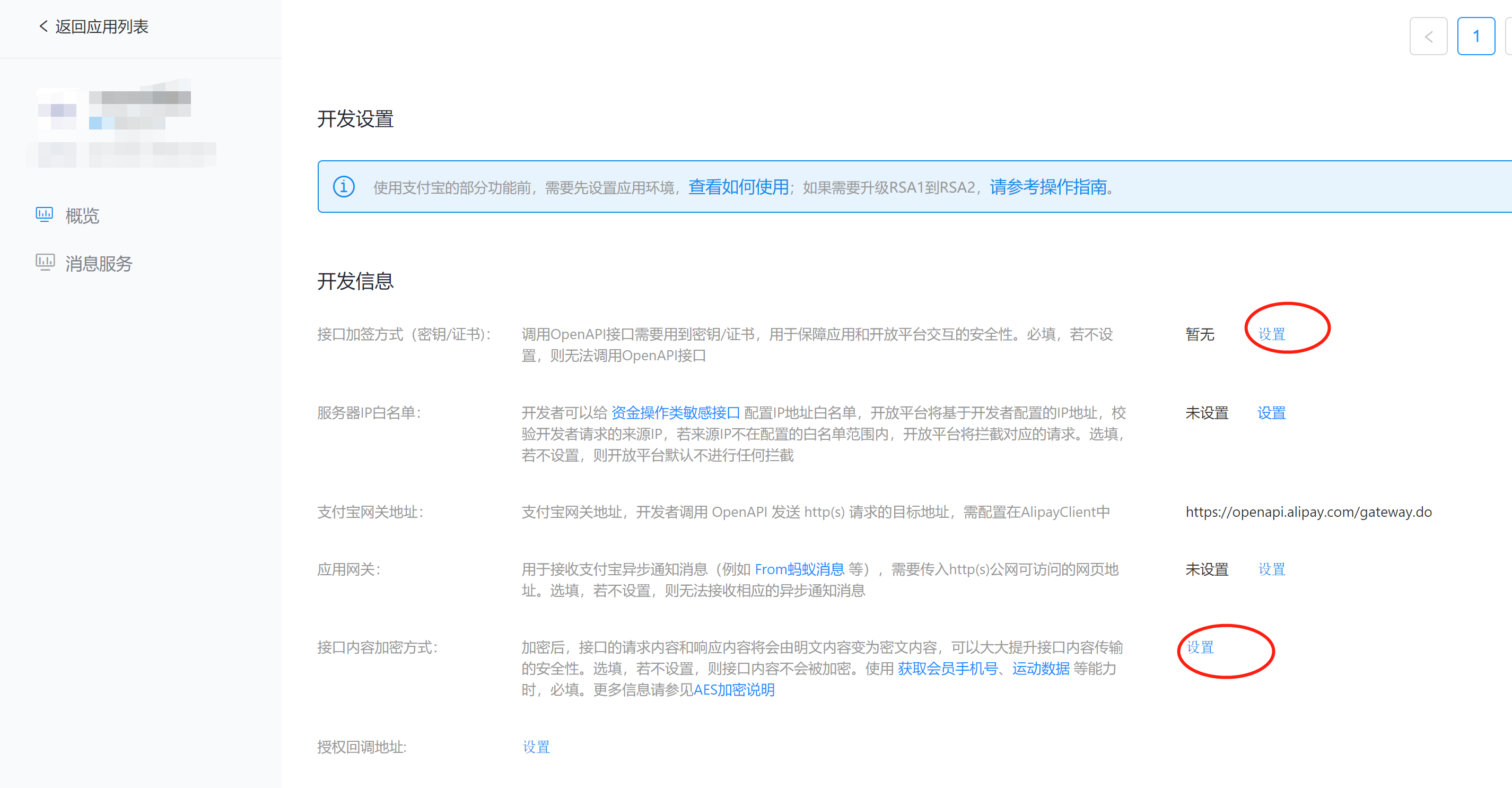Open the From蚂蚁消息 link

pos(801,568)
